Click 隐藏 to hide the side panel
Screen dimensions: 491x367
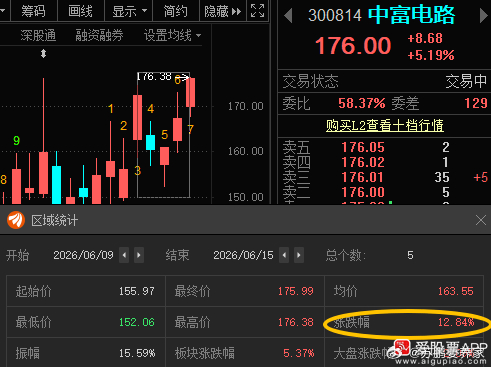(222, 11)
